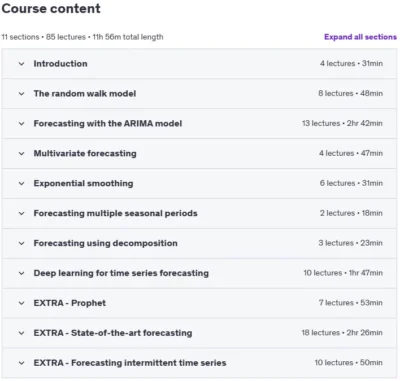
Task: Click chevron next to Forecasting multiple seasonal periods
Action: 22,213
